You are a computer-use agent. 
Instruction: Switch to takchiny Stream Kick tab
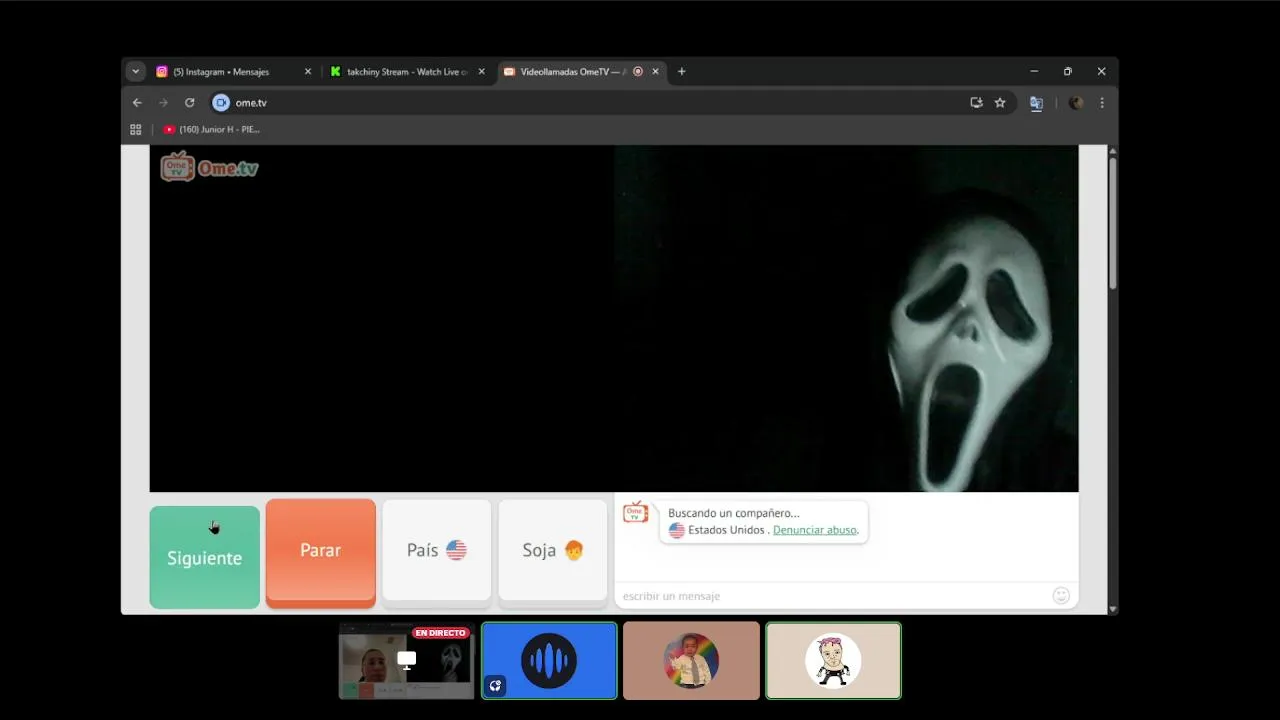point(406,72)
